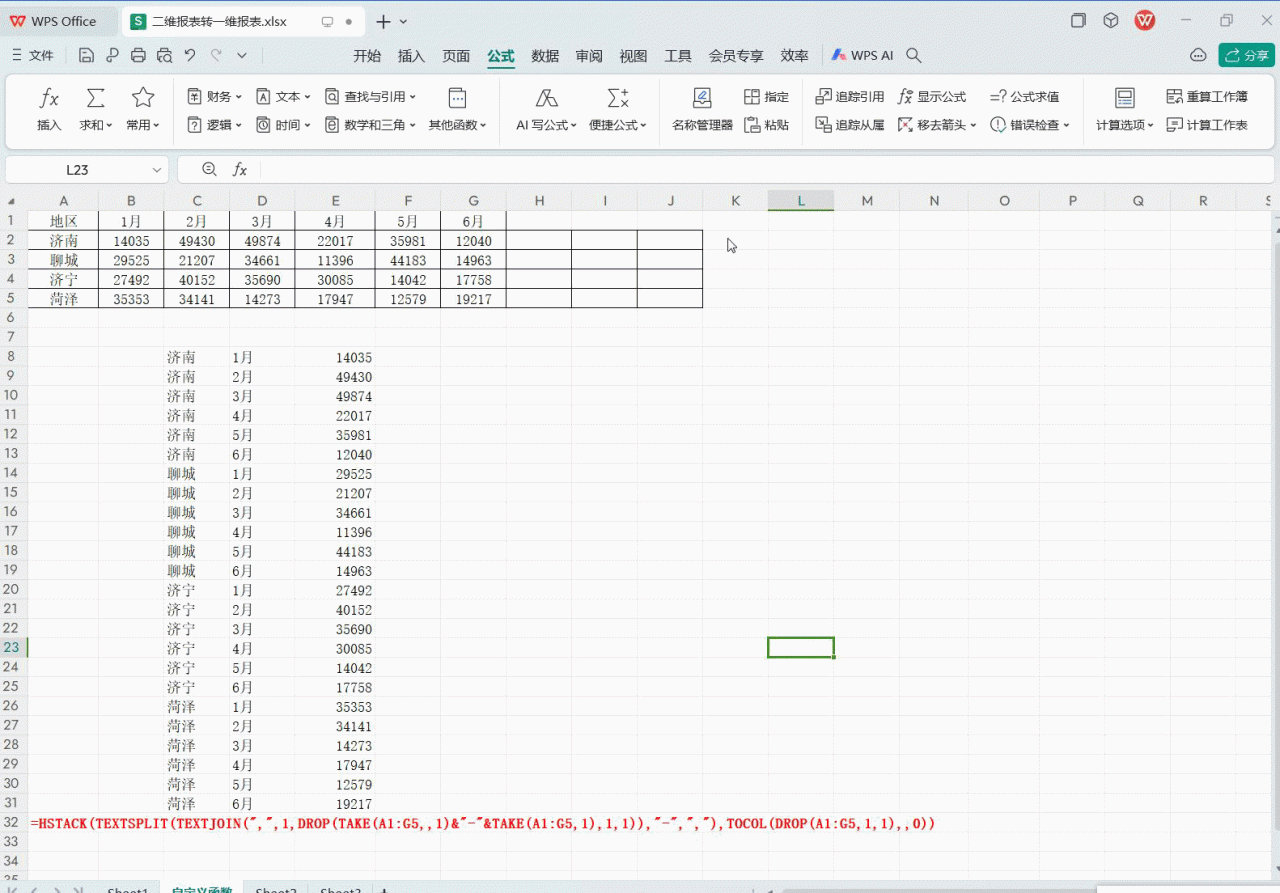1280x893 pixels.
Task: Click 追踪从属 trace dependents
Action: 850,125
